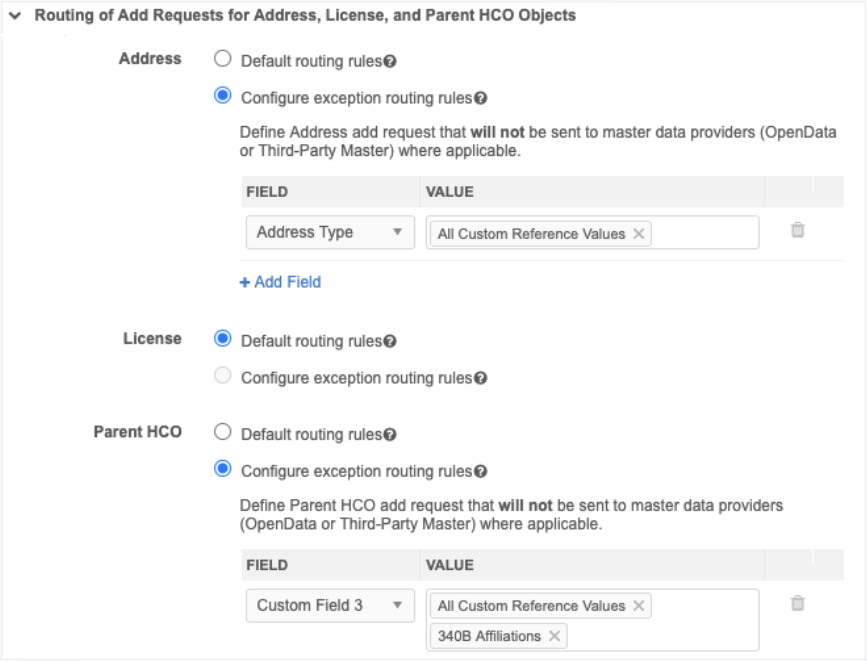
Task: Remove the 340B Affiliations value tag
Action: (554, 636)
